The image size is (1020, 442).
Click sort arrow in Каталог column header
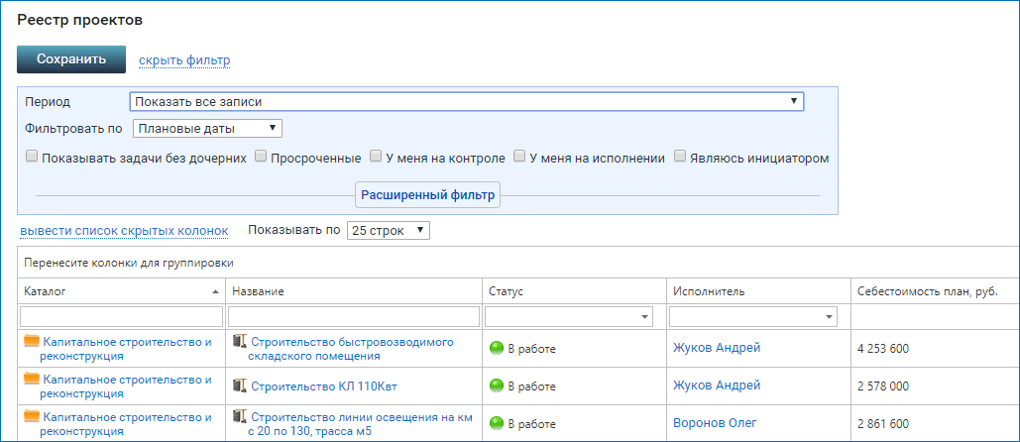click(216, 291)
